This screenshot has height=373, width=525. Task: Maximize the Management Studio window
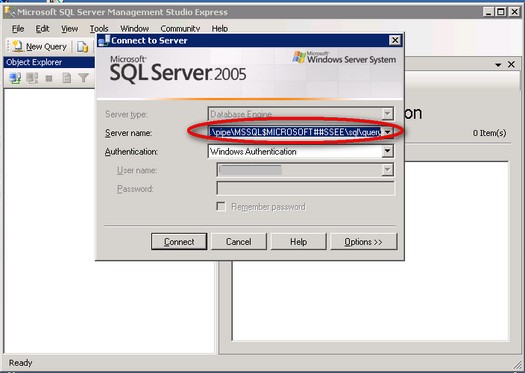pyautogui.click(x=501, y=12)
